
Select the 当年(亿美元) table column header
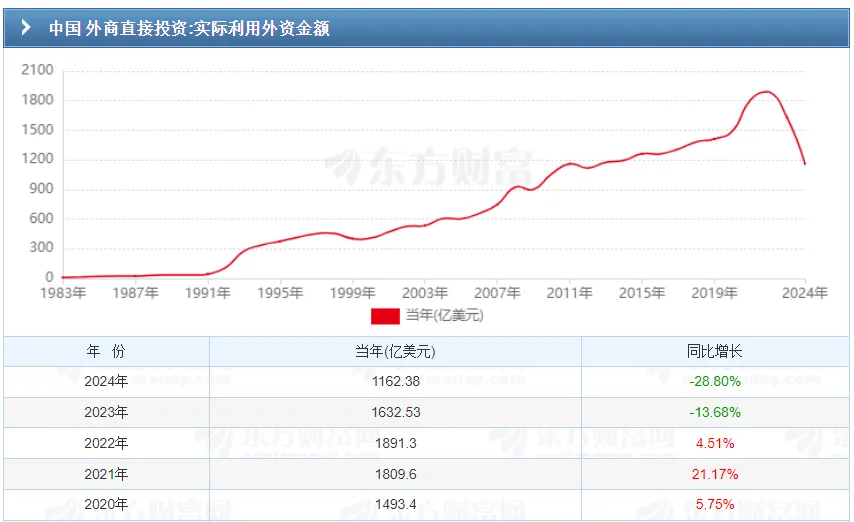click(x=395, y=352)
